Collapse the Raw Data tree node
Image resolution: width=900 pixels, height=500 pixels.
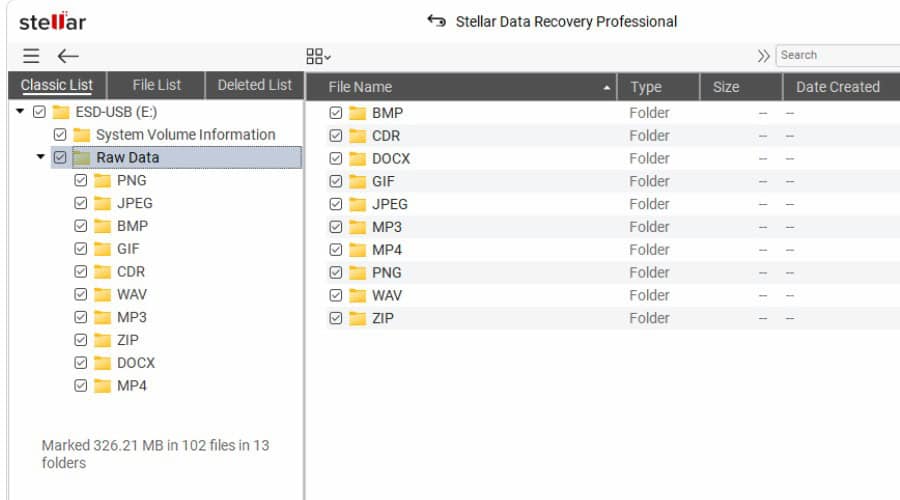pyautogui.click(x=40, y=156)
